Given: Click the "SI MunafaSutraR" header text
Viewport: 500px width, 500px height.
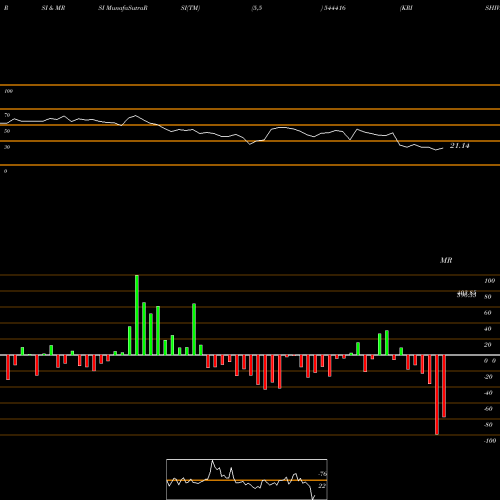Looking at the screenshot, I should point(123,8).
